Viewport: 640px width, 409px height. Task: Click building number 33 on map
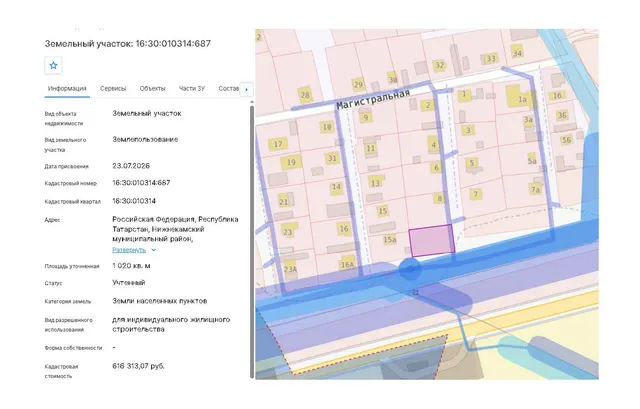click(491, 59)
